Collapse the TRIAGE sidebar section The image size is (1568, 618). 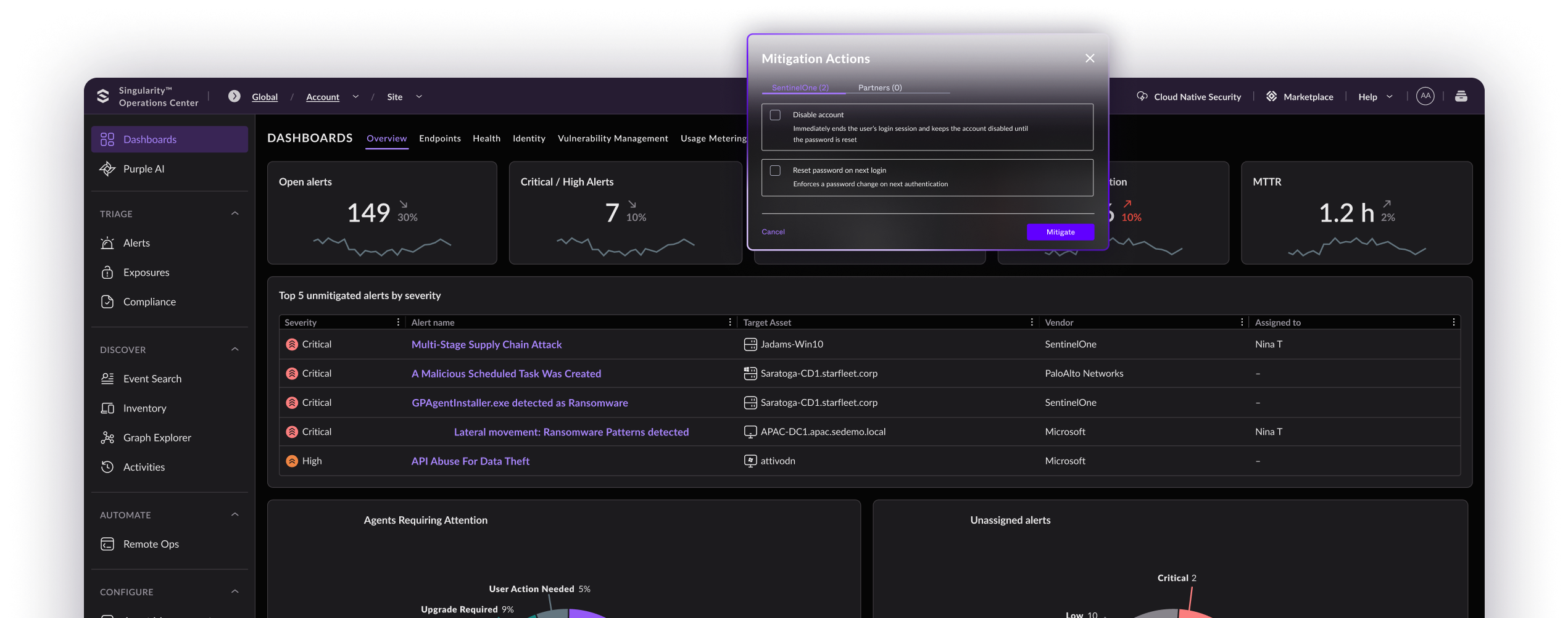point(234,213)
